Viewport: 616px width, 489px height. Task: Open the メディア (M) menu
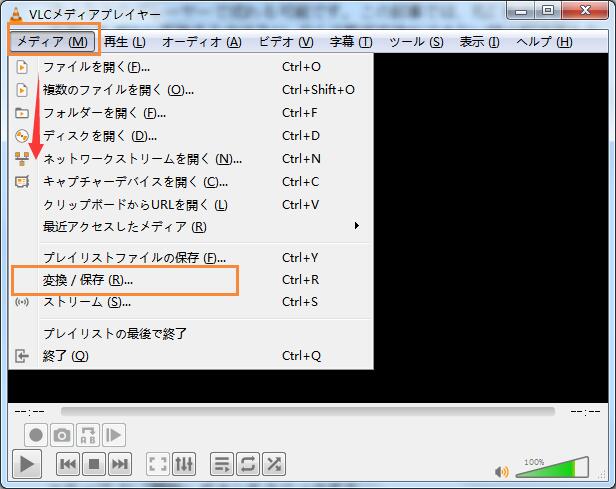[x=52, y=41]
